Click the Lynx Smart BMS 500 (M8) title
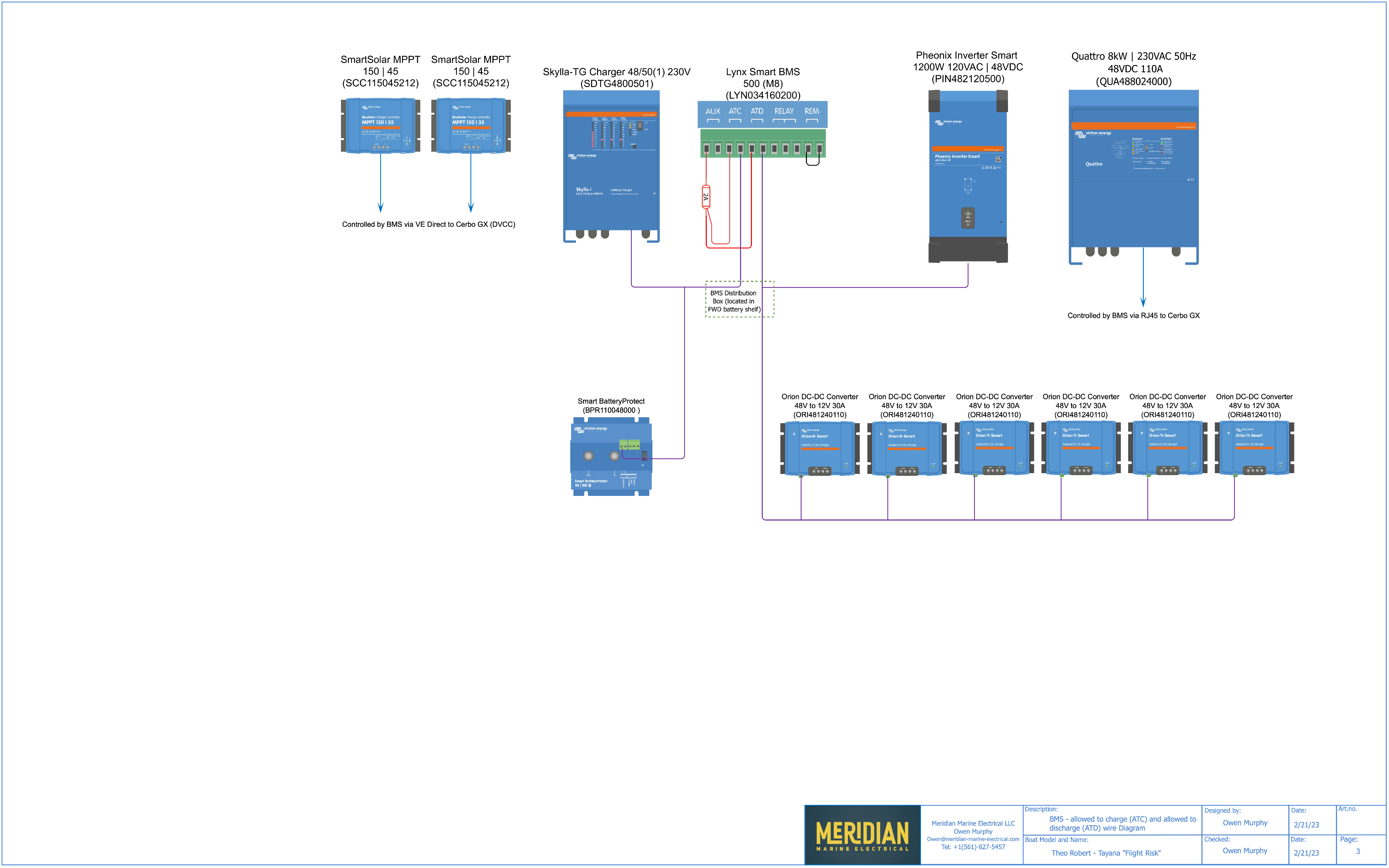 coord(762,83)
